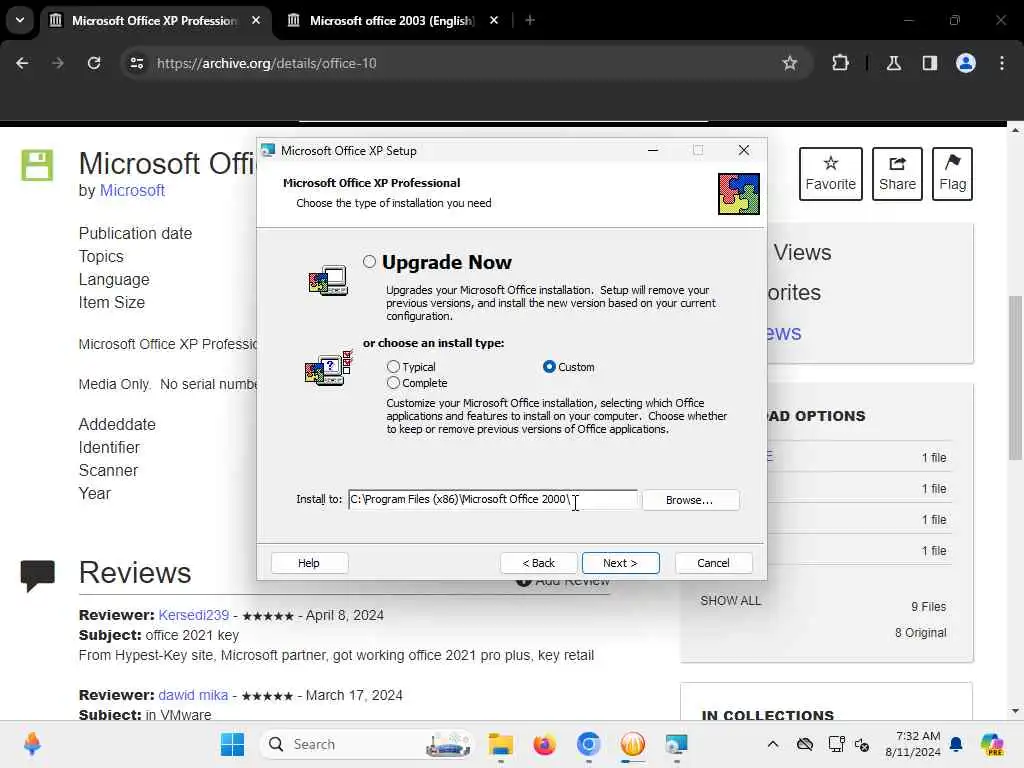Open the Chromium browser taskbar icon
The image size is (1024, 768).
(588, 744)
